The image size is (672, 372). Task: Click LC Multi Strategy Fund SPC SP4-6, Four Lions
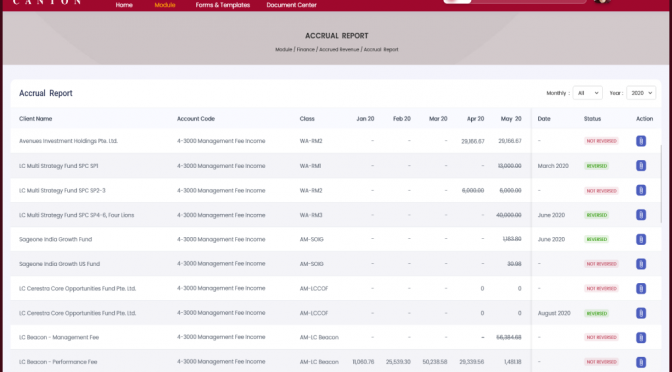click(76, 215)
